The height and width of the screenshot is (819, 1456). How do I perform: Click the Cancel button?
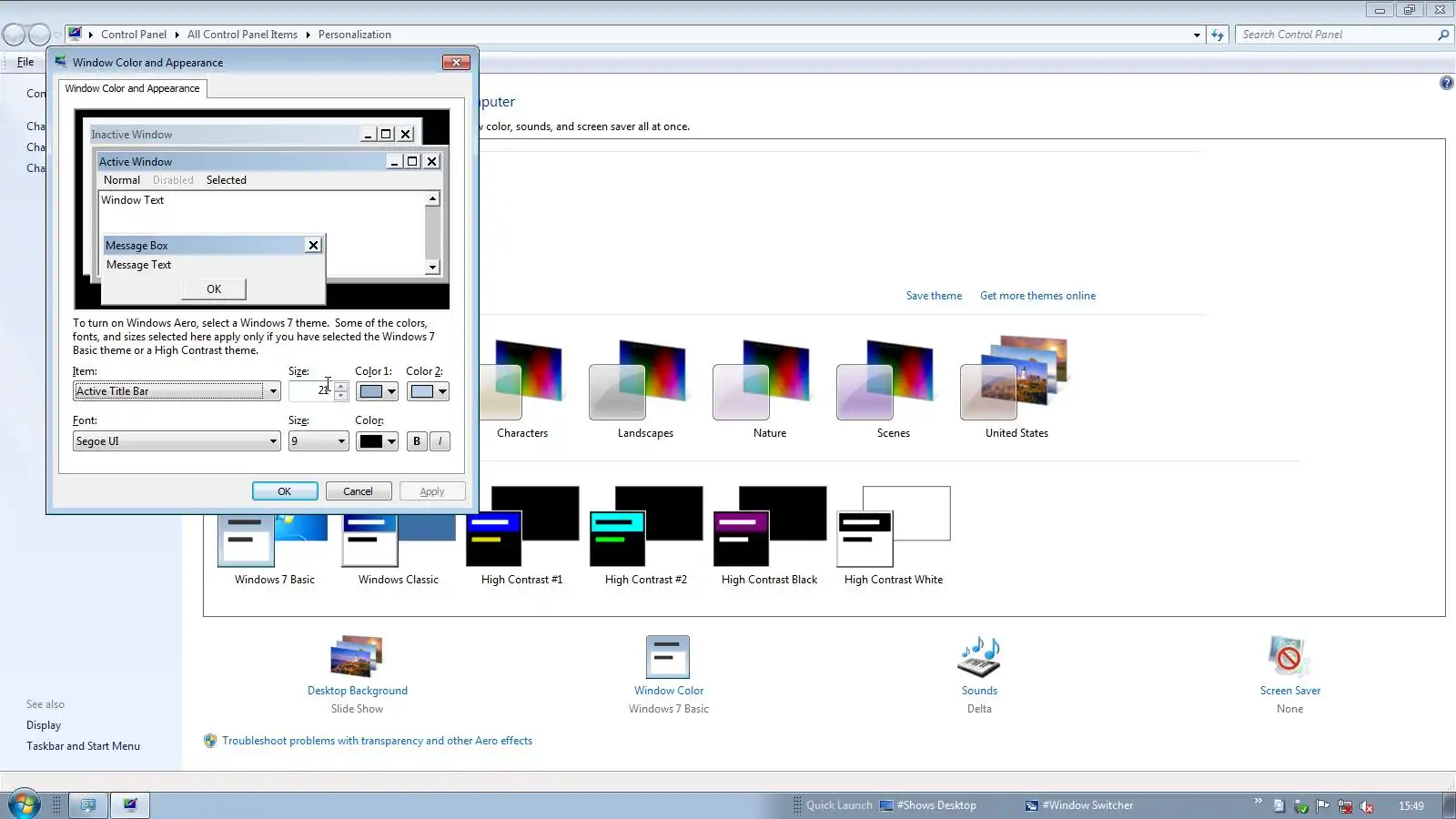coord(358,491)
